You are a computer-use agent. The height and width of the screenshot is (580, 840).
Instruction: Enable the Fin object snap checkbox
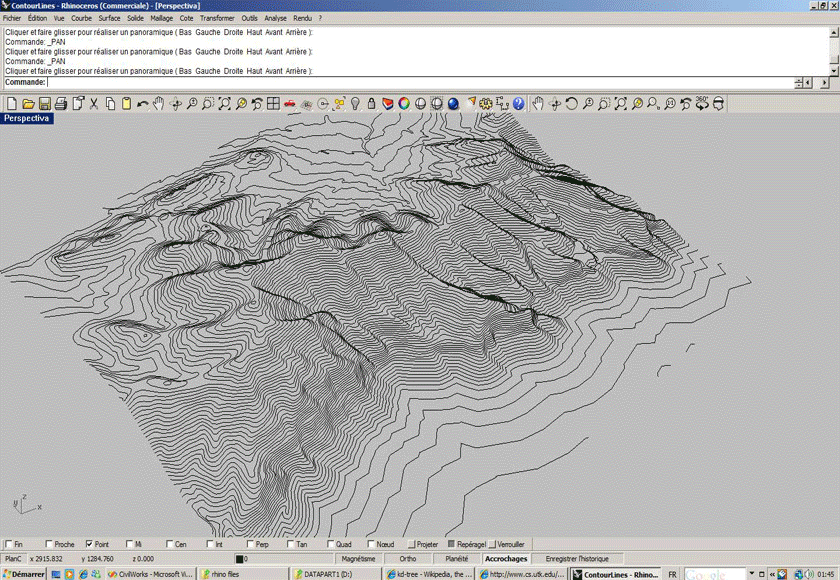tap(8, 544)
